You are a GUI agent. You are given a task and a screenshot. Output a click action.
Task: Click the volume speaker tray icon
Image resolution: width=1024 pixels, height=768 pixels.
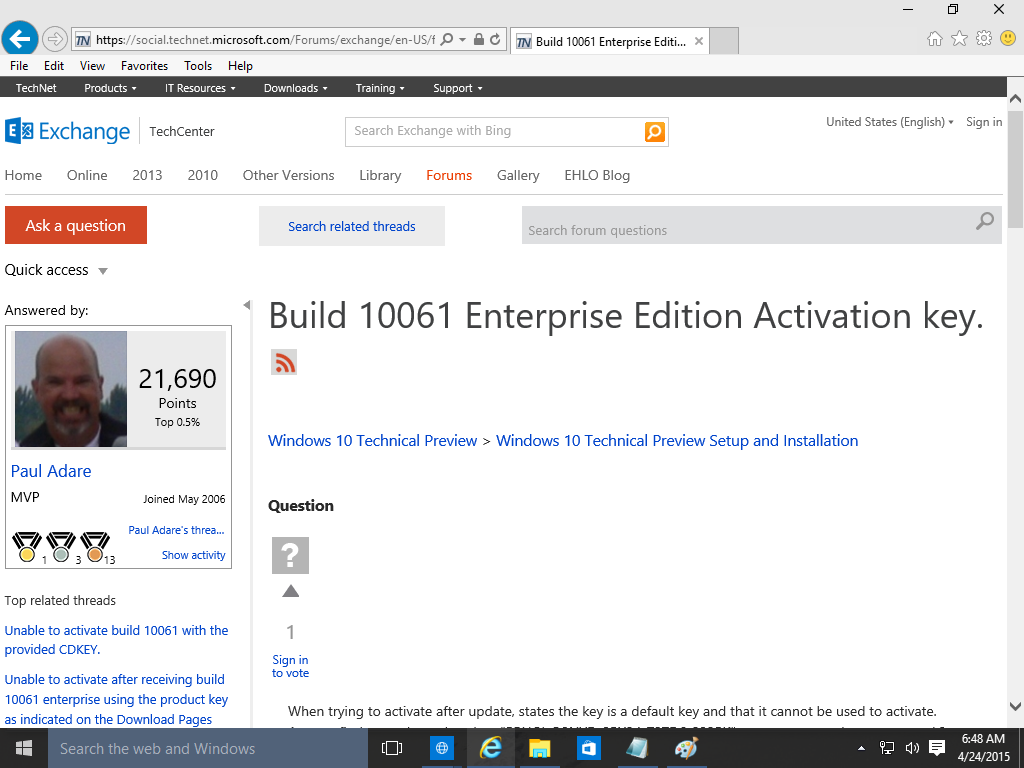912,748
